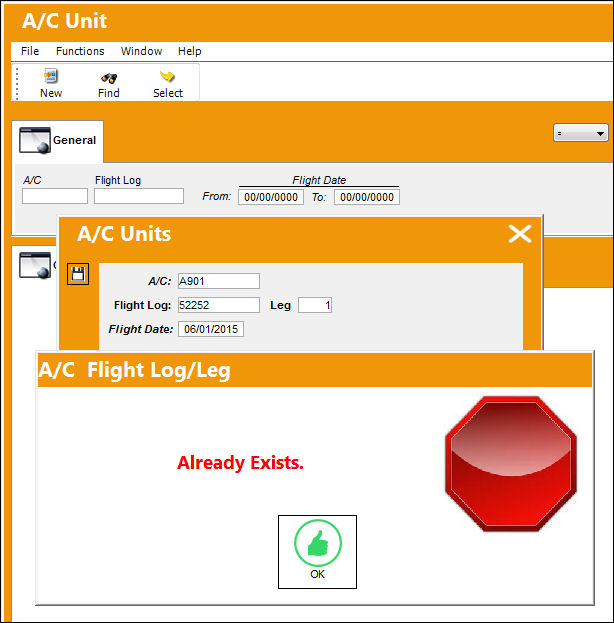
Task: Click the toolbar drag handle dots
Action: point(17,83)
